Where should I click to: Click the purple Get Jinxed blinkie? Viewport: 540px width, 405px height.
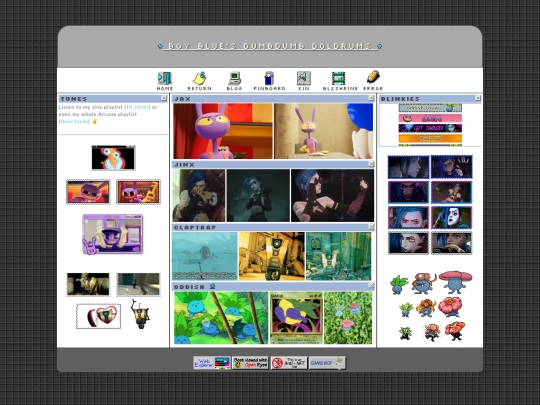(430, 128)
